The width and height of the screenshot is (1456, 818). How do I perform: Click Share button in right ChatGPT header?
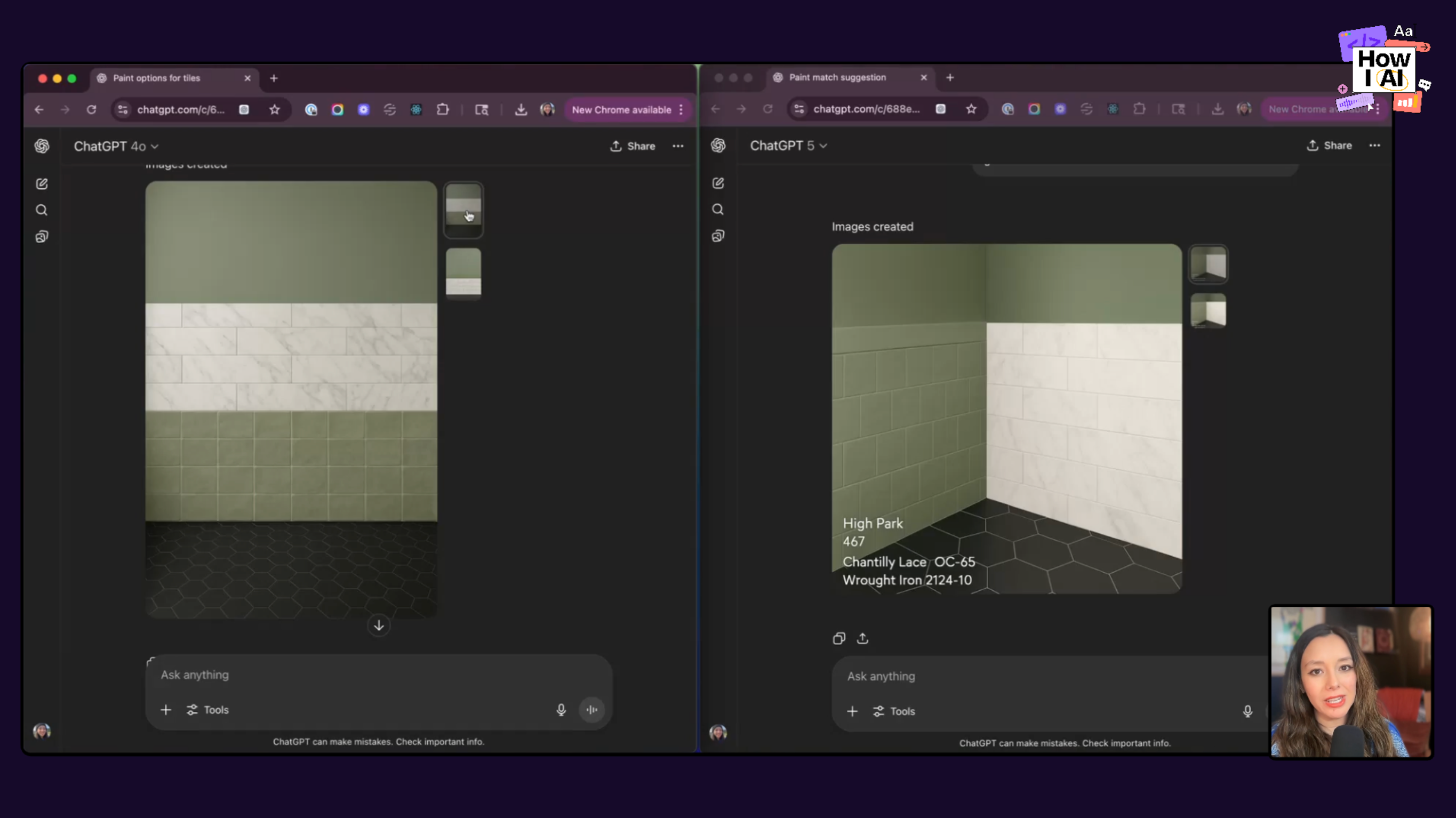[x=1330, y=145]
